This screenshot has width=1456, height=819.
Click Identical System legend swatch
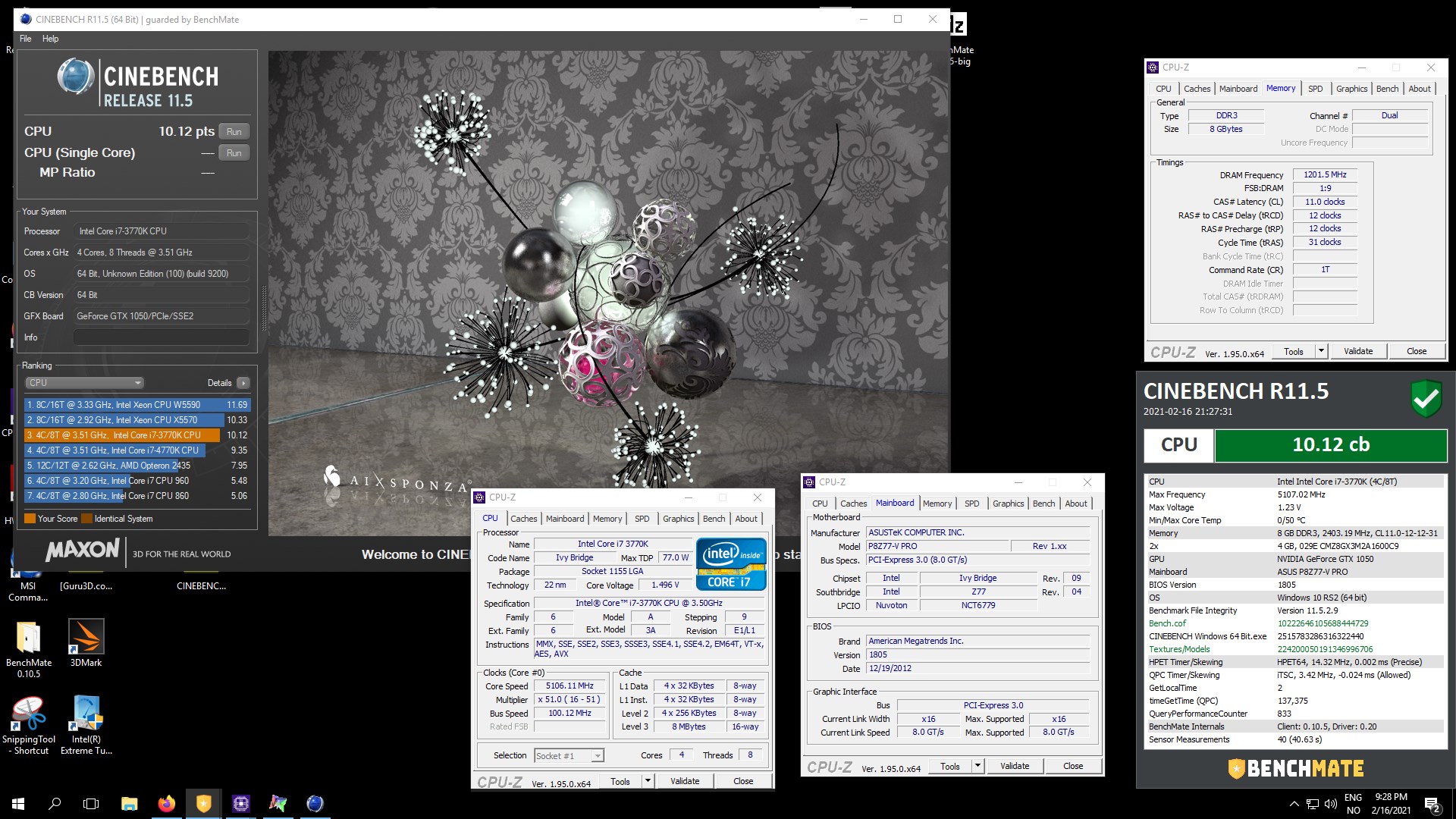tap(86, 519)
